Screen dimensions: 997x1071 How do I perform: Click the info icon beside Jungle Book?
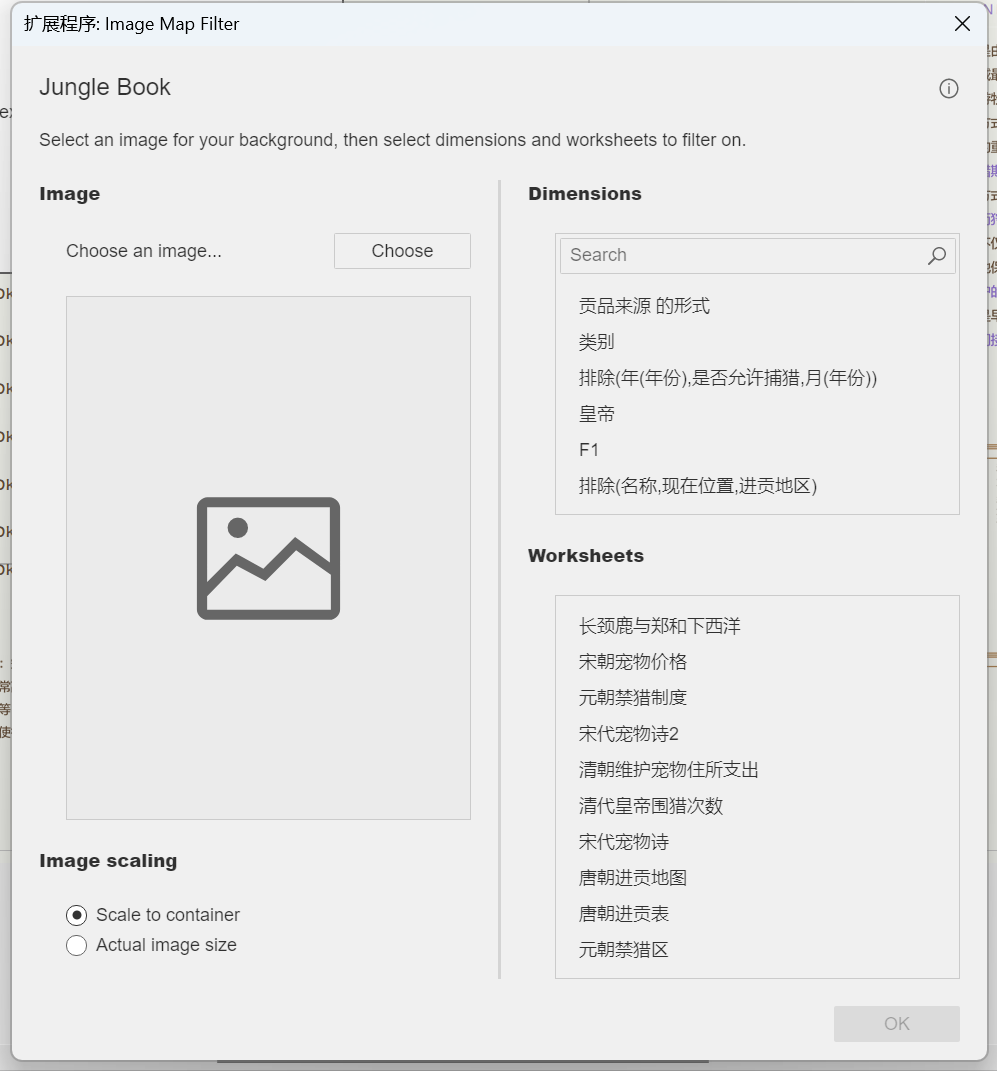point(948,89)
